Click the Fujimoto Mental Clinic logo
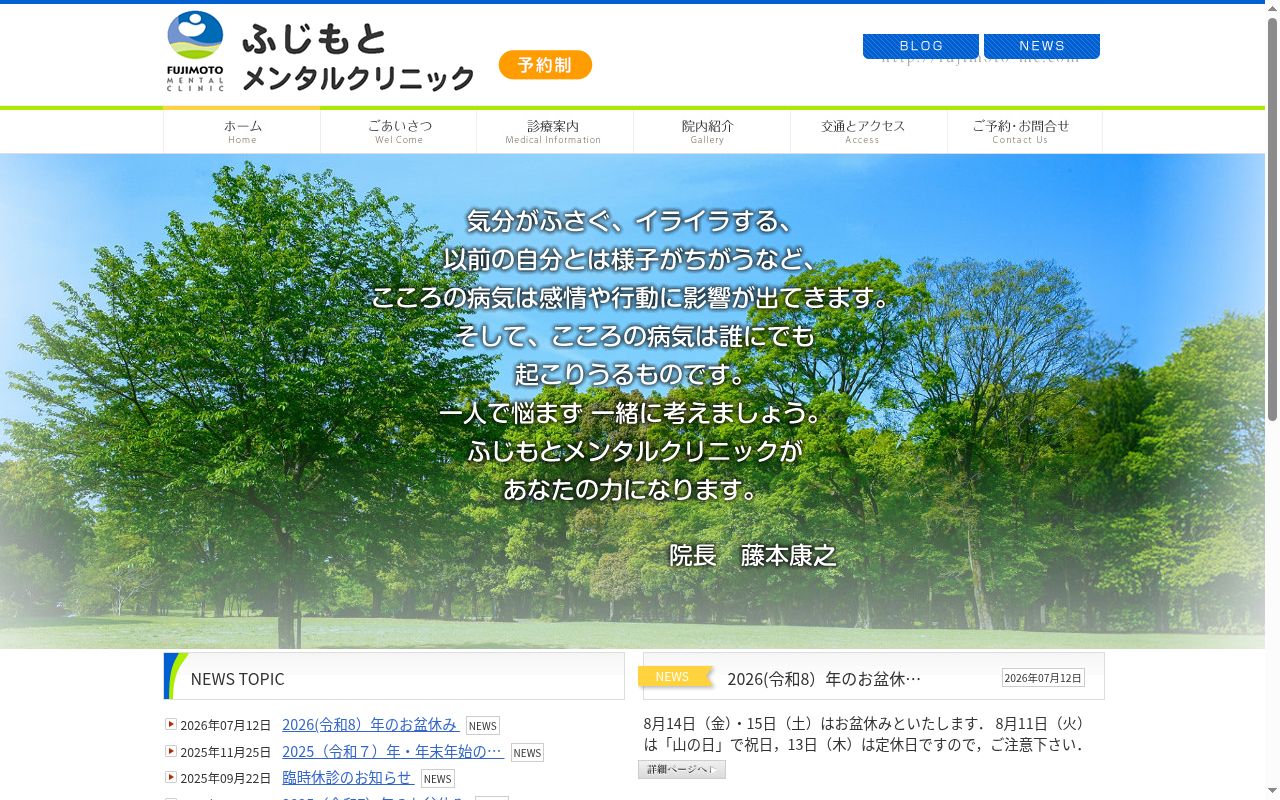1280x800 pixels. tap(196, 51)
